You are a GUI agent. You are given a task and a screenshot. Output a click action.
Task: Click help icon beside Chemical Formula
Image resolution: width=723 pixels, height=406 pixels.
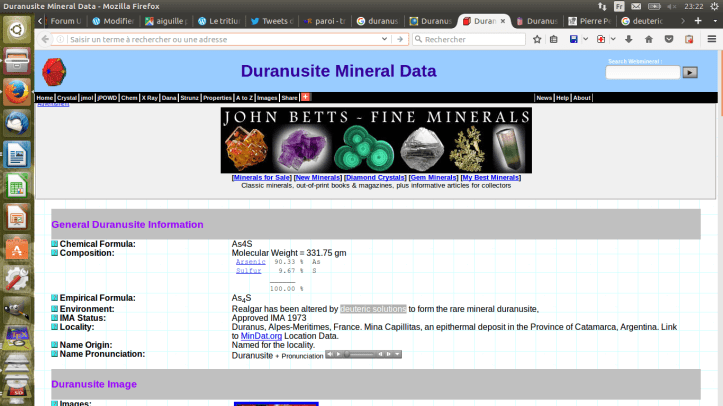pos(54,244)
